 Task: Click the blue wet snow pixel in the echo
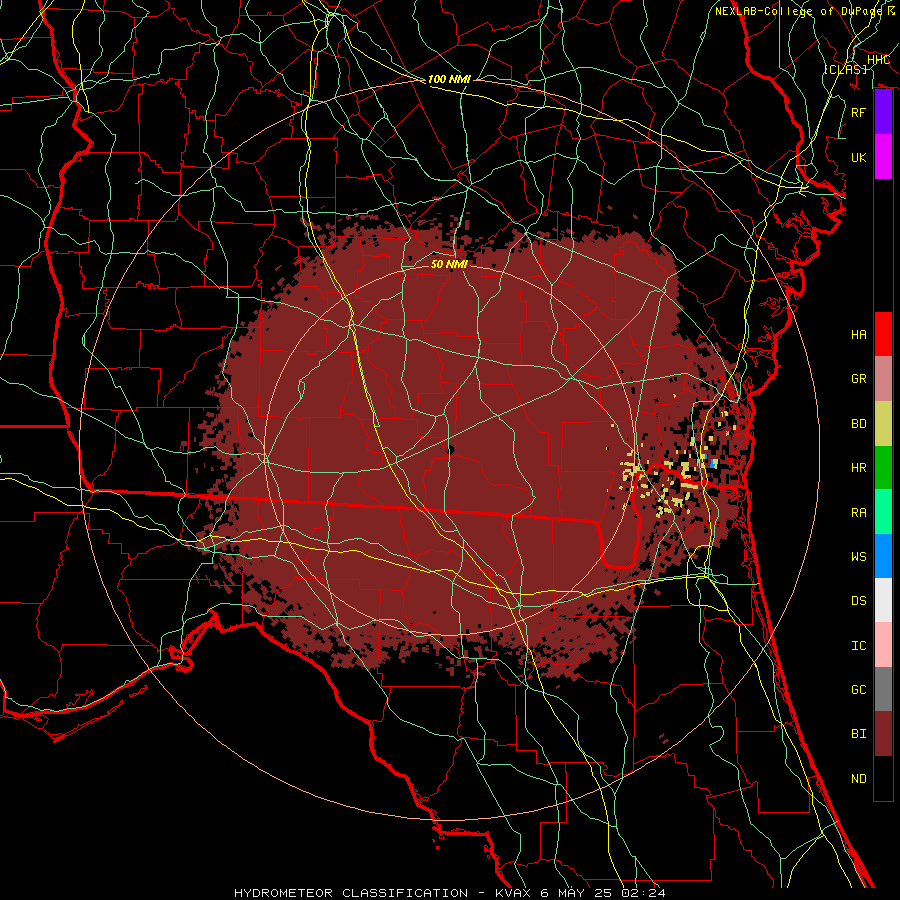pos(713,463)
